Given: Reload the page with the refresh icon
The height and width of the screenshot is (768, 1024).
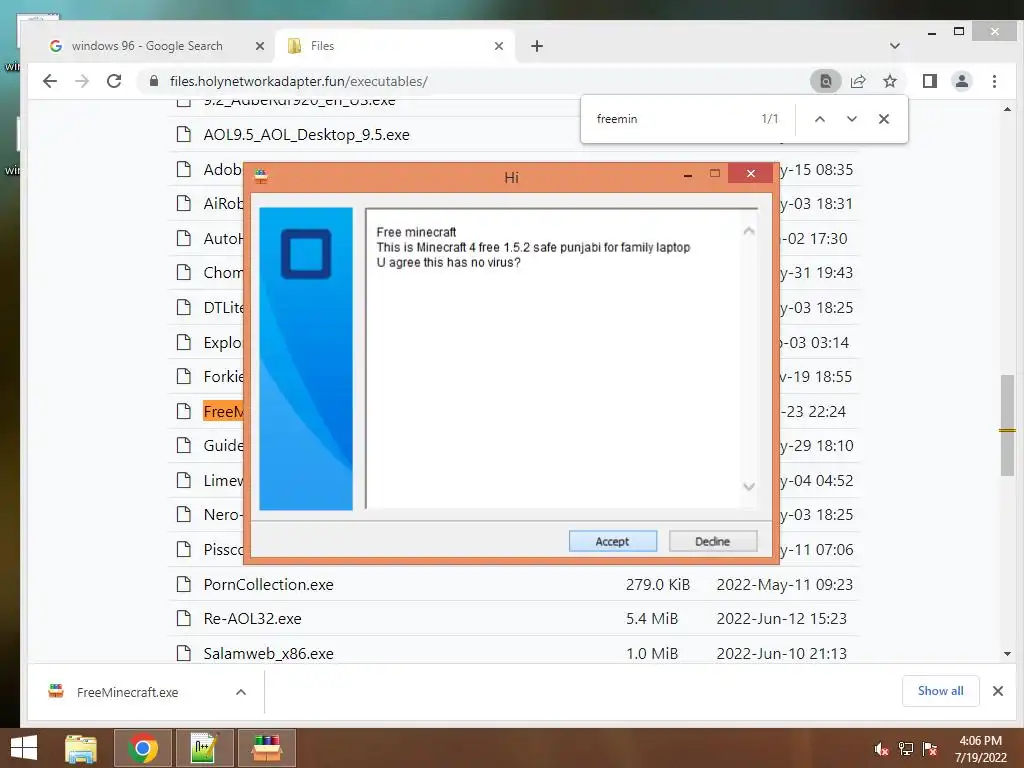Looking at the screenshot, I should (x=114, y=81).
